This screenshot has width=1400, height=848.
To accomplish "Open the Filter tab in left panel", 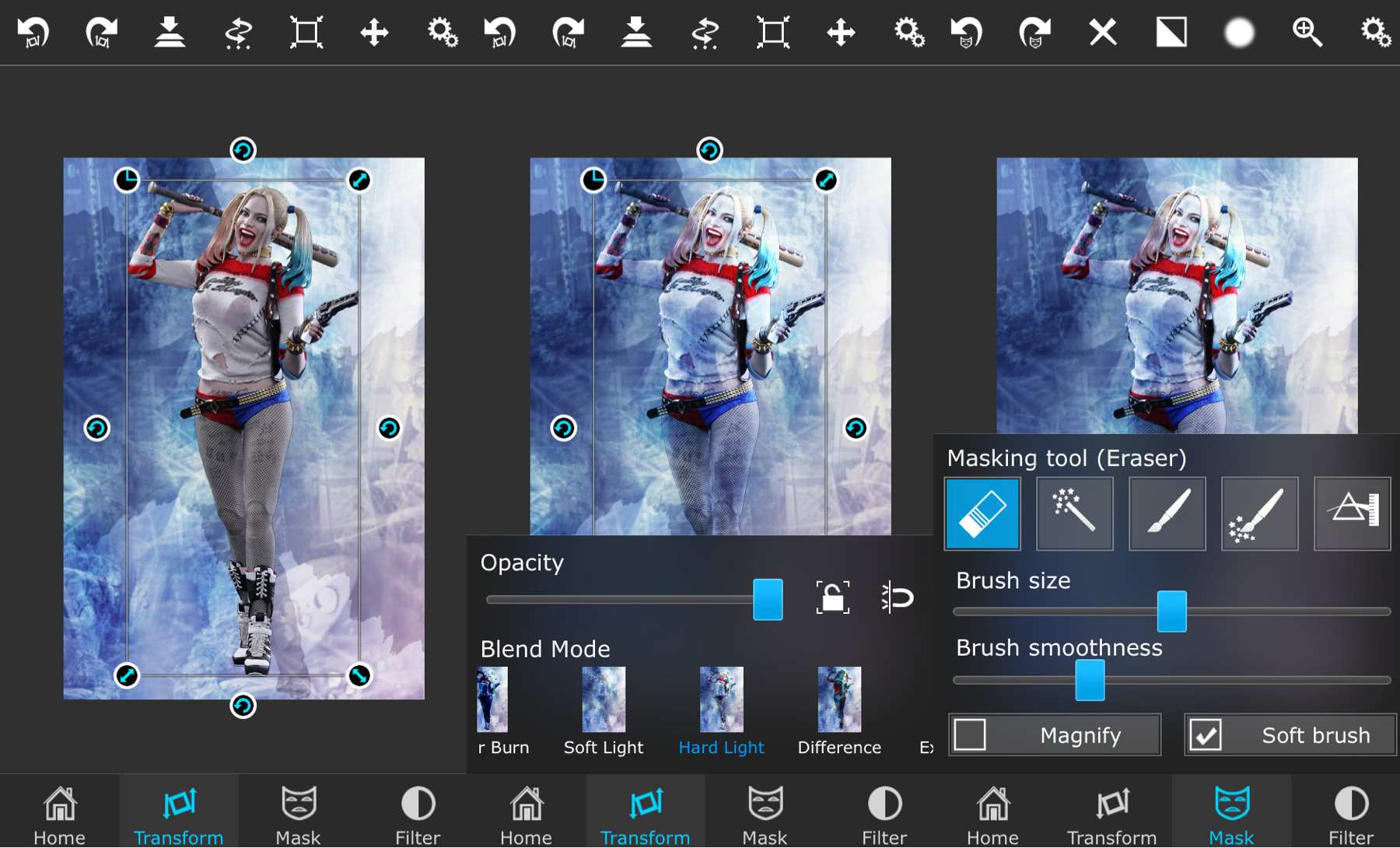I will coord(418,814).
